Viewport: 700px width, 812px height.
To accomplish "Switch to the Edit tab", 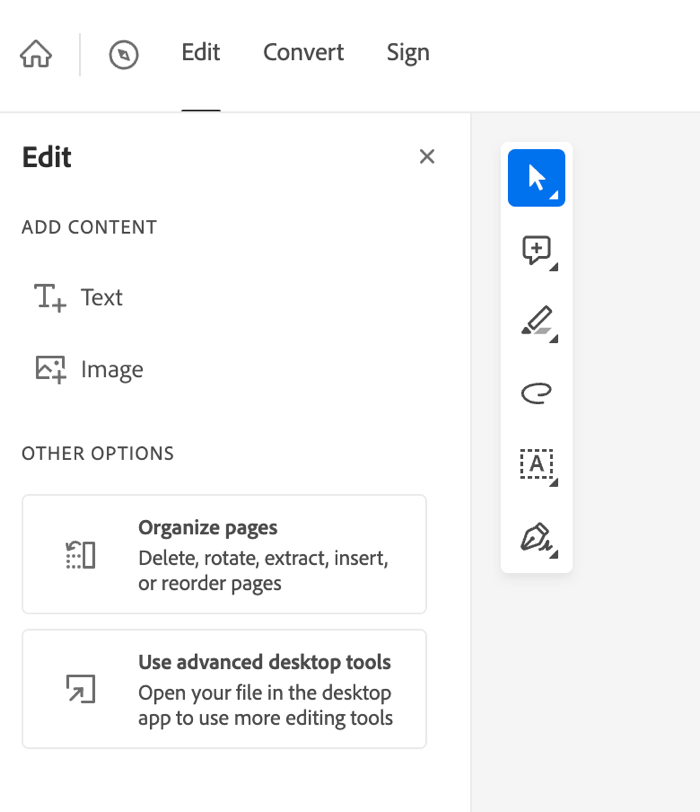I will pos(201,53).
